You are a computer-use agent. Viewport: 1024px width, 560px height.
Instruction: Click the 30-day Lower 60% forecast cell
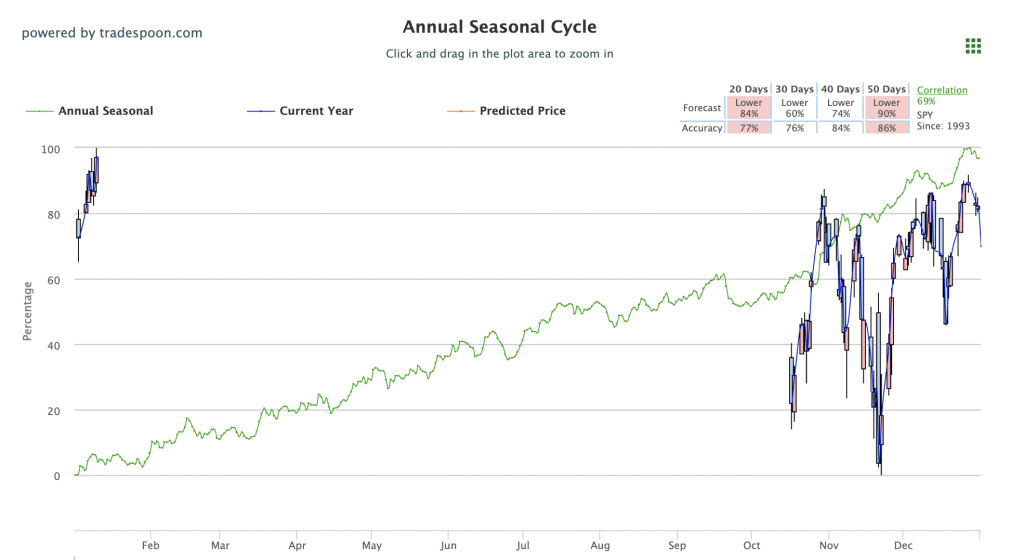[x=795, y=108]
